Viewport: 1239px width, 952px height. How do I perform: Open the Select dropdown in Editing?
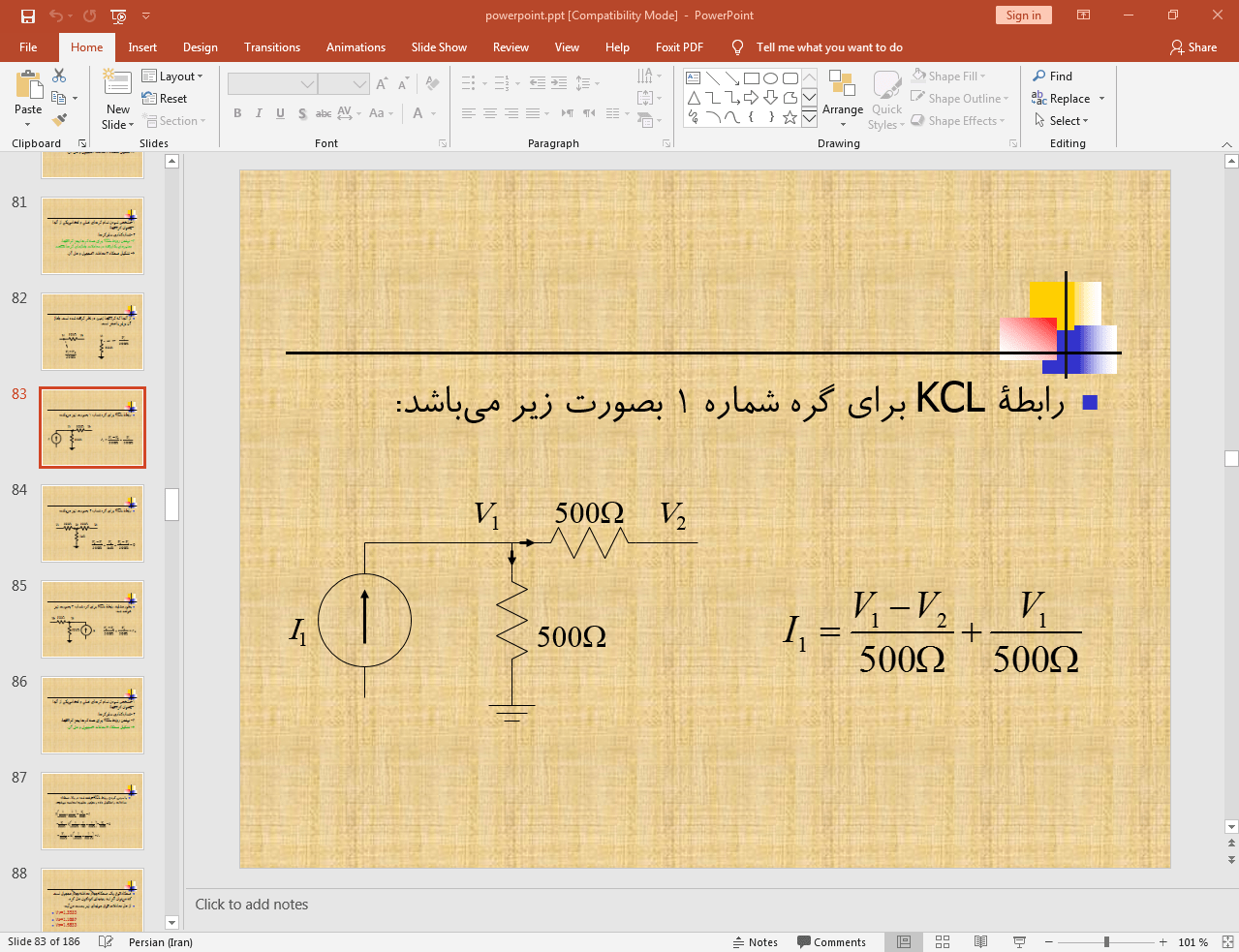(1062, 121)
